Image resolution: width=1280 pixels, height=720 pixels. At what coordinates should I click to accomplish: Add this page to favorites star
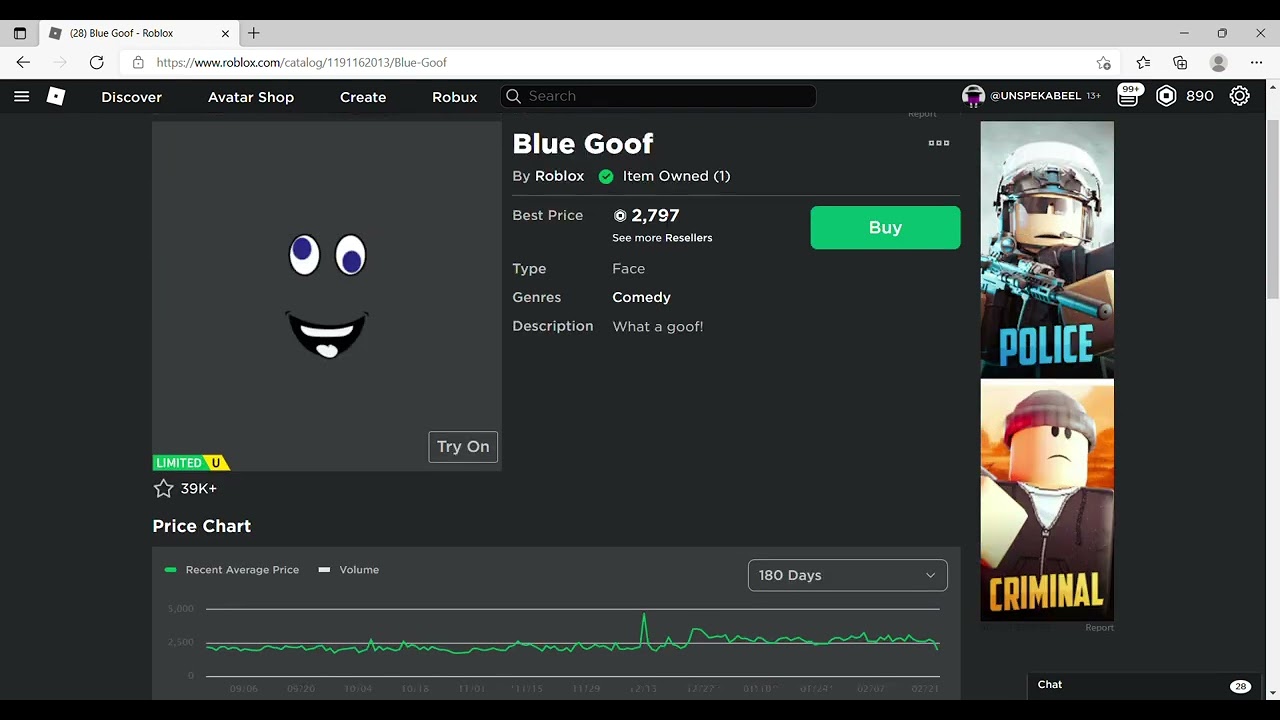(1104, 62)
